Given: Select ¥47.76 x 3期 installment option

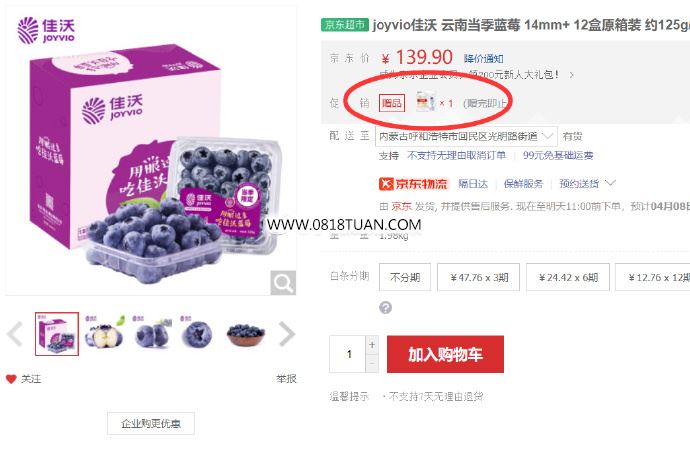Looking at the screenshot, I should pos(478,277).
